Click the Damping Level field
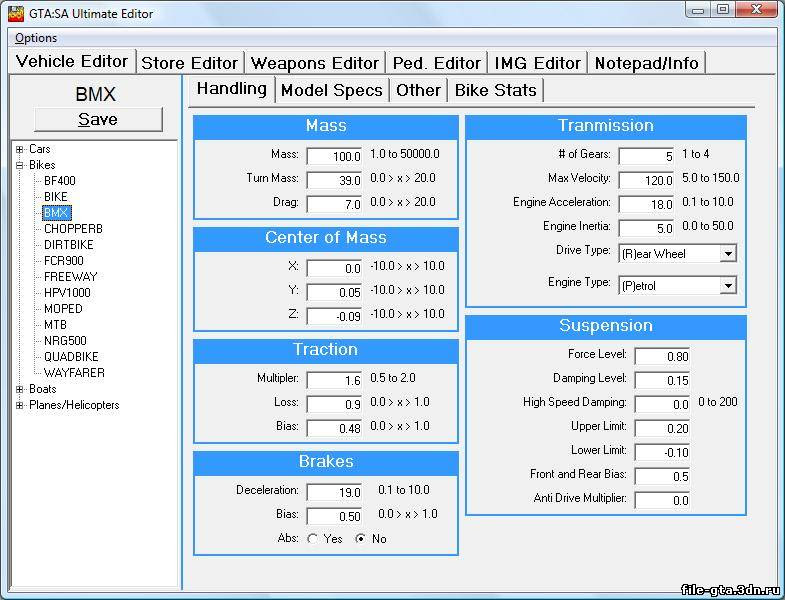The image size is (785, 600). [x=662, y=381]
